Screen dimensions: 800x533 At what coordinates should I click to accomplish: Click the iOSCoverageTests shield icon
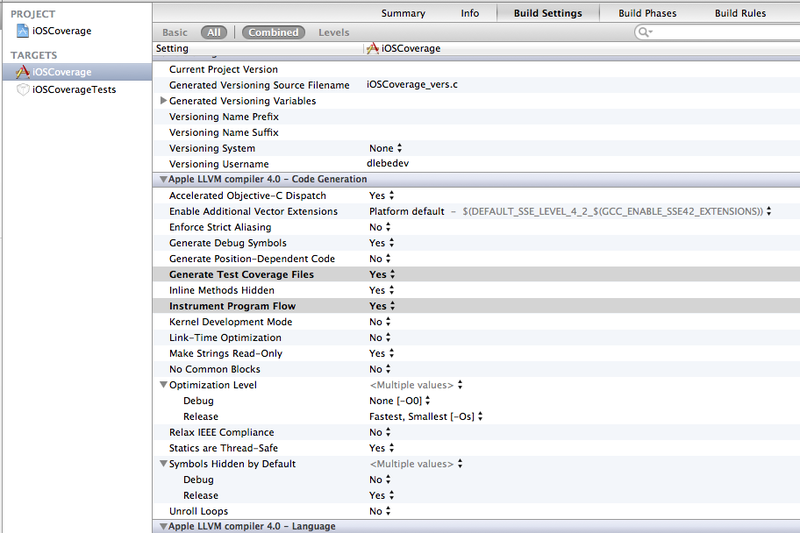[22, 89]
